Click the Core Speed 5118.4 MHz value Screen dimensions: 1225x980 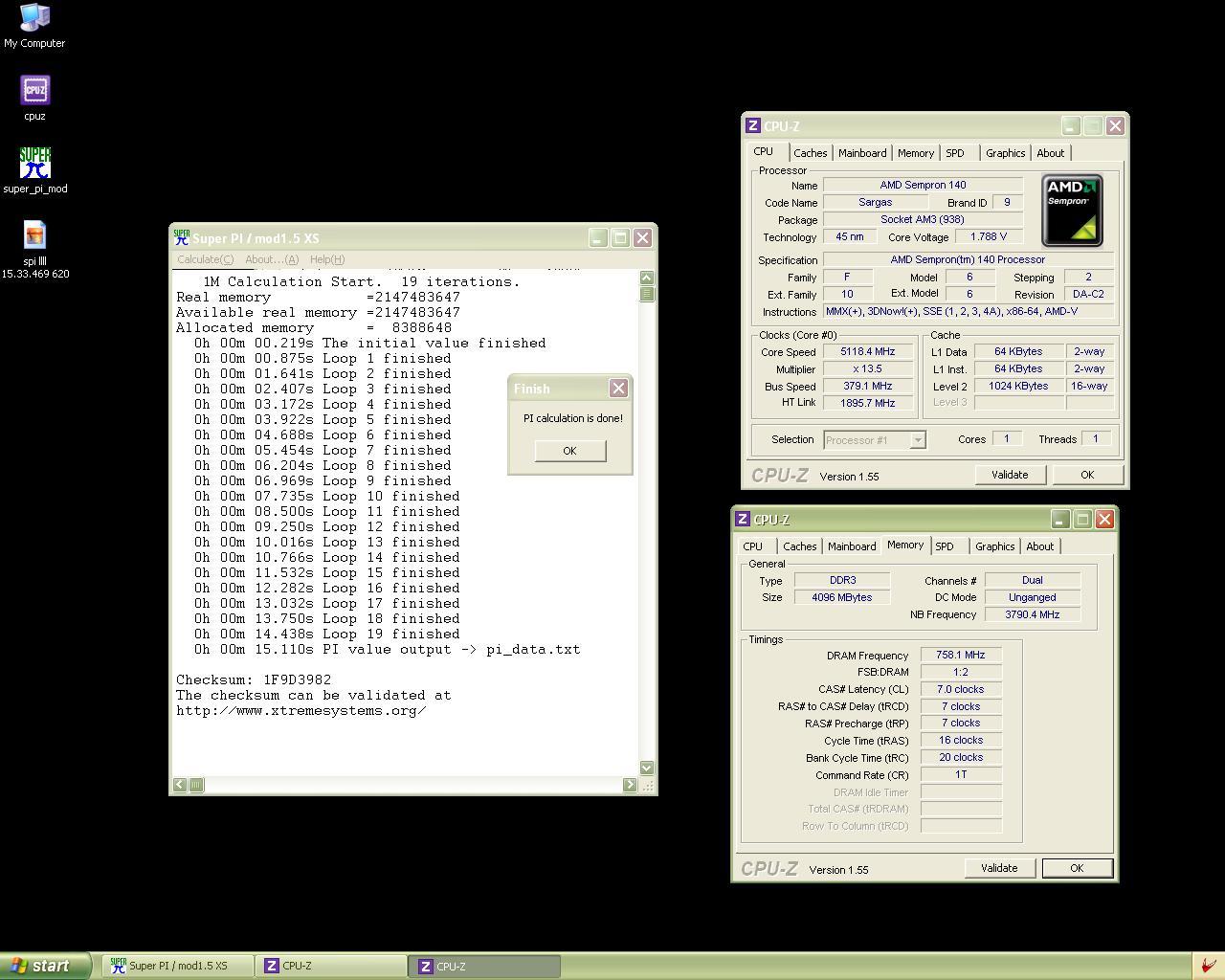(x=868, y=352)
